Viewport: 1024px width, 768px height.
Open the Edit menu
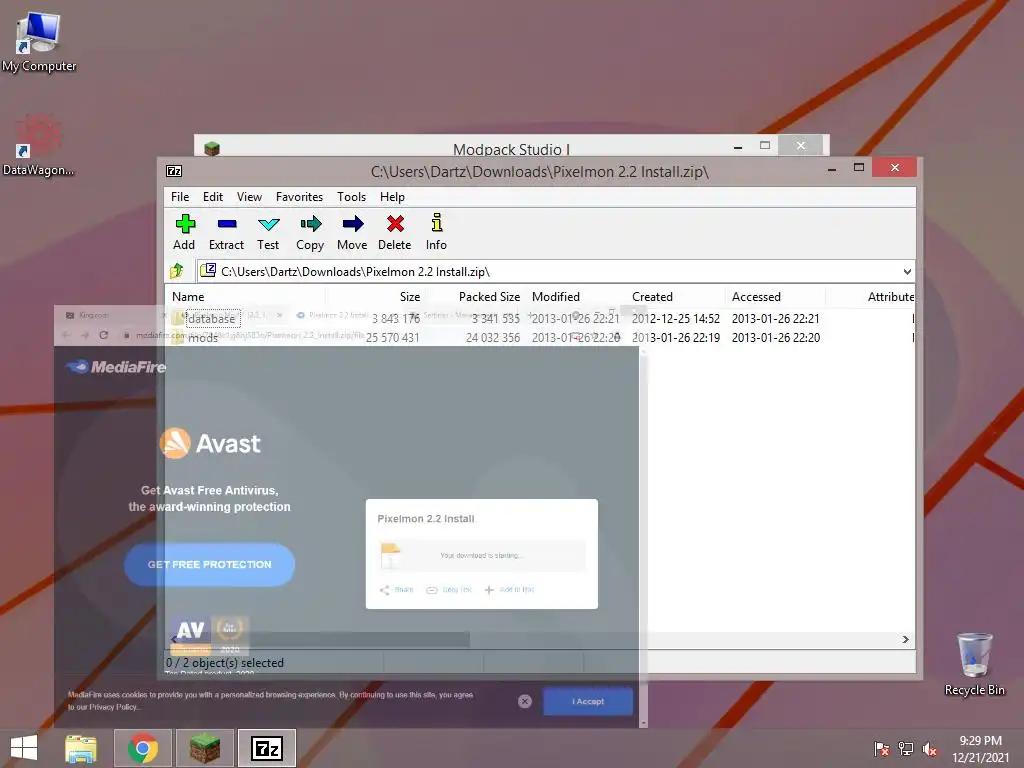(x=213, y=197)
